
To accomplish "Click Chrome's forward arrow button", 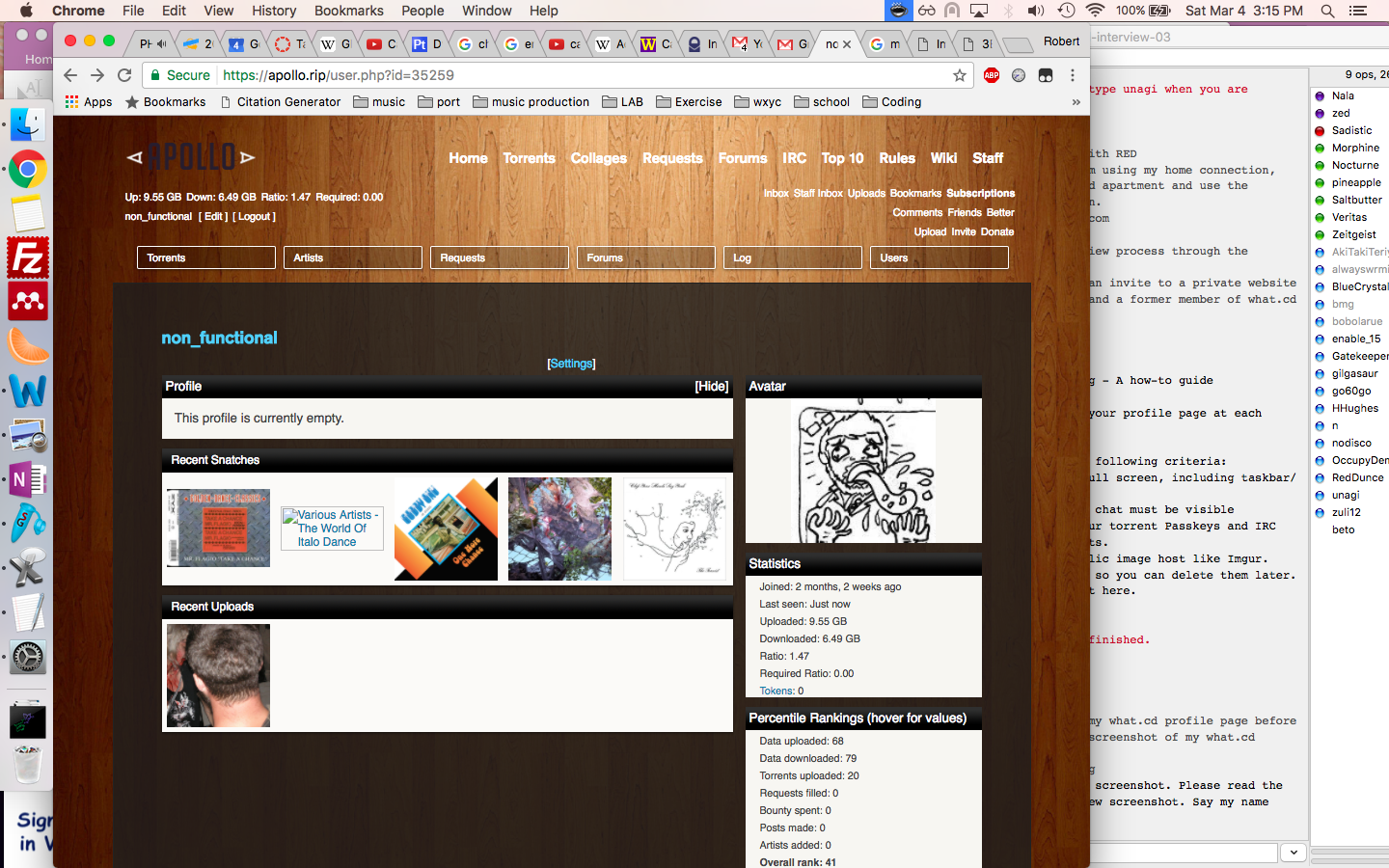I will coord(96,75).
